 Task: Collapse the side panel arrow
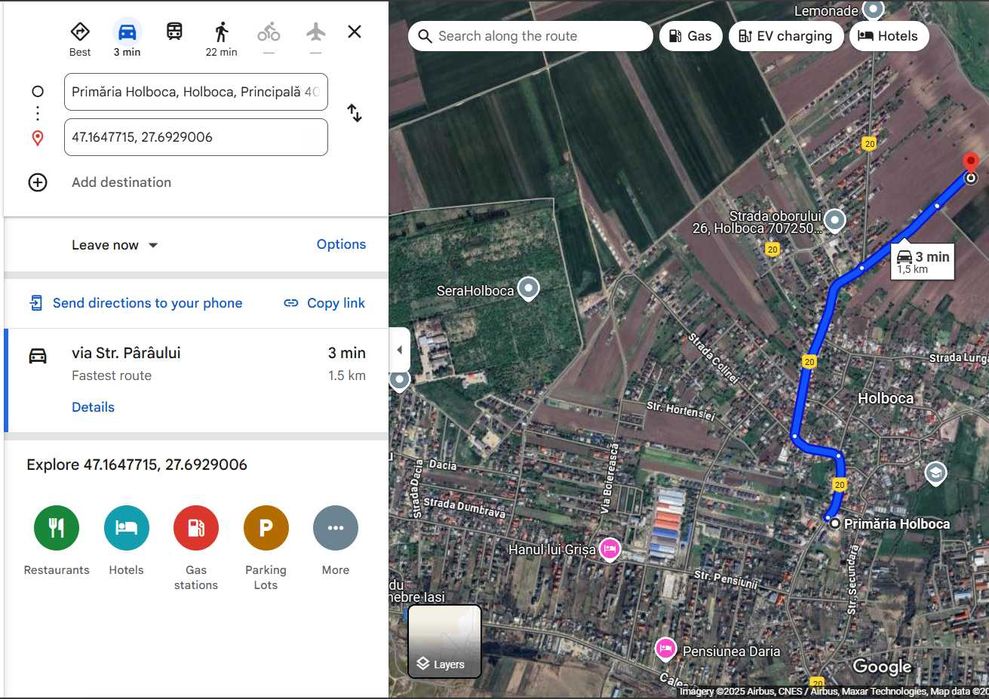click(399, 350)
